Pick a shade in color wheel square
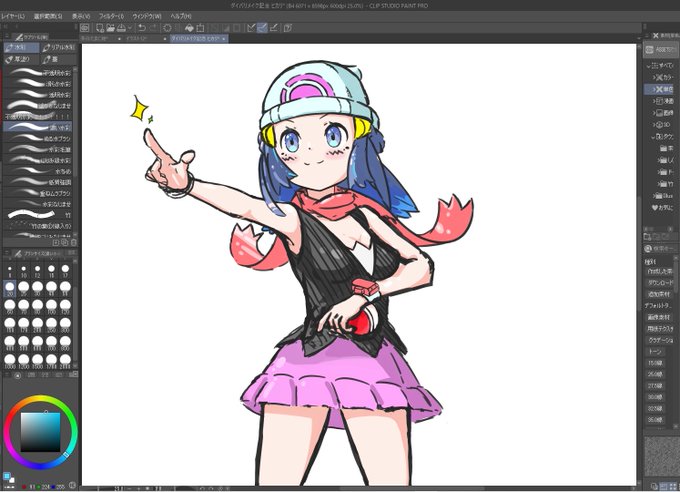 tap(40, 432)
